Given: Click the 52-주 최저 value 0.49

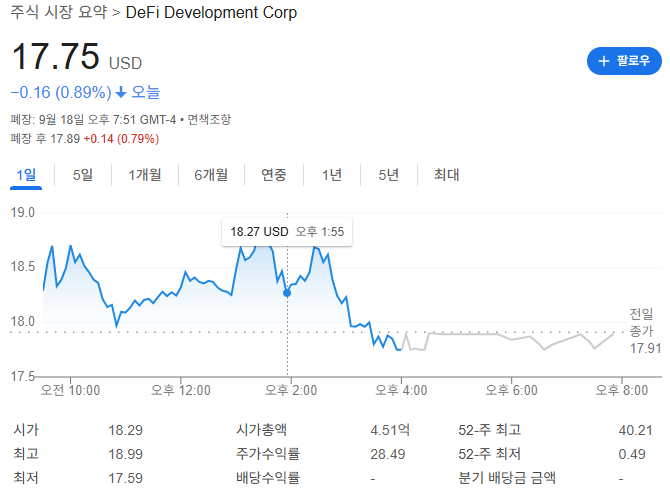Looking at the screenshot, I should 632,454.
